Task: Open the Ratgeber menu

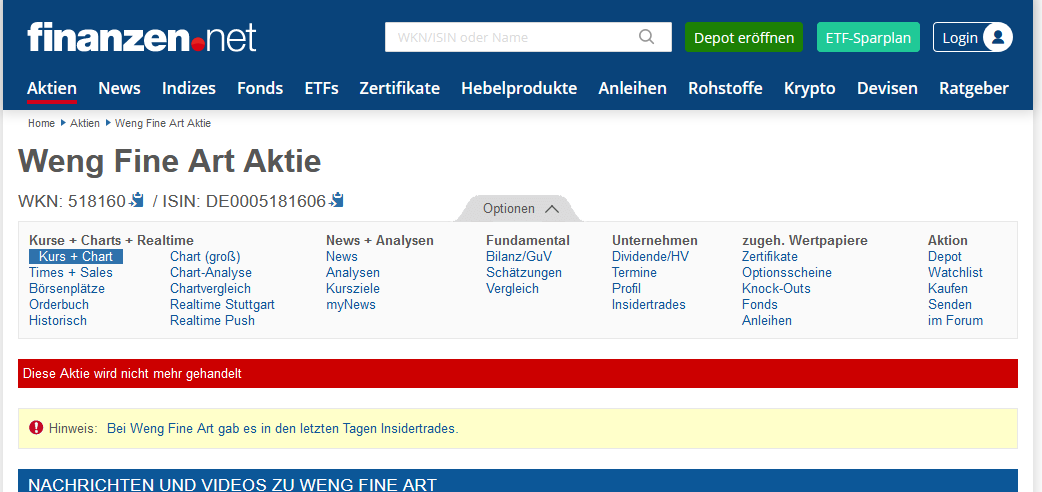Action: coord(974,88)
